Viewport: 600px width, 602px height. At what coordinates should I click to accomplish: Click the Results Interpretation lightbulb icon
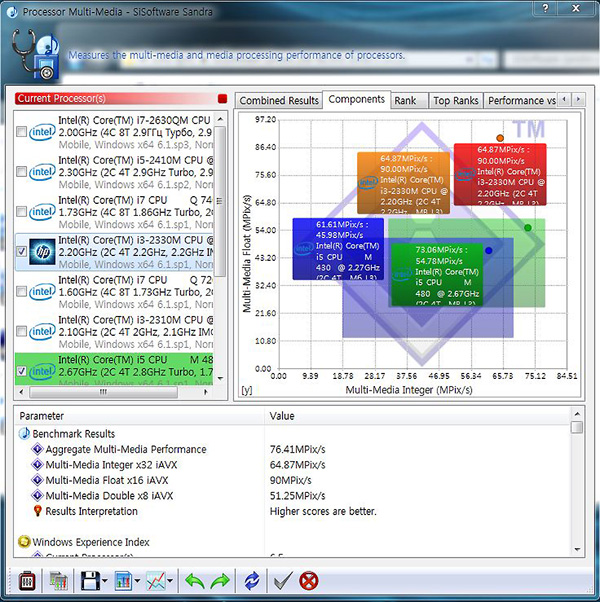[37, 511]
